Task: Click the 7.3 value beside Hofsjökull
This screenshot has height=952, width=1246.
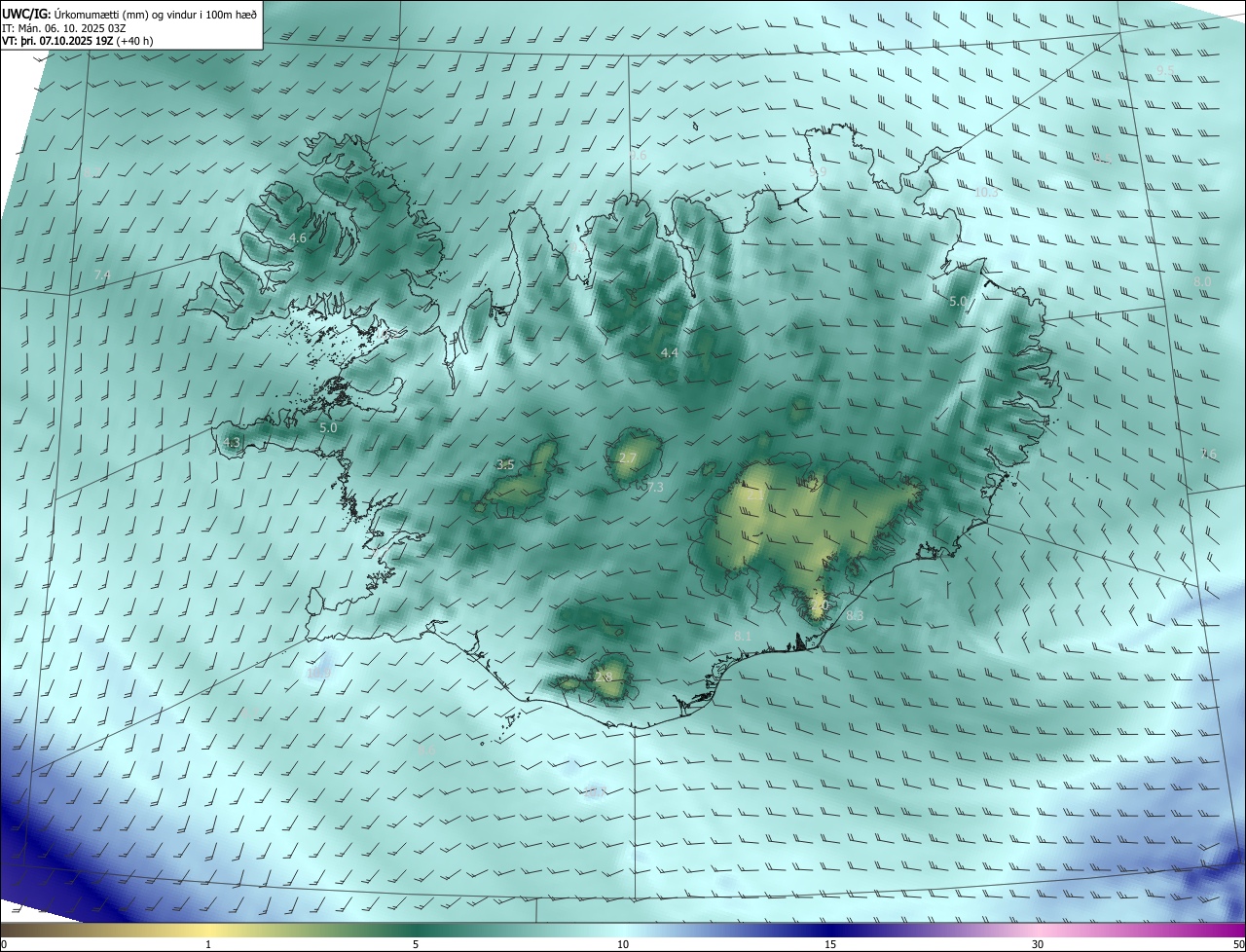Action: click(x=655, y=487)
